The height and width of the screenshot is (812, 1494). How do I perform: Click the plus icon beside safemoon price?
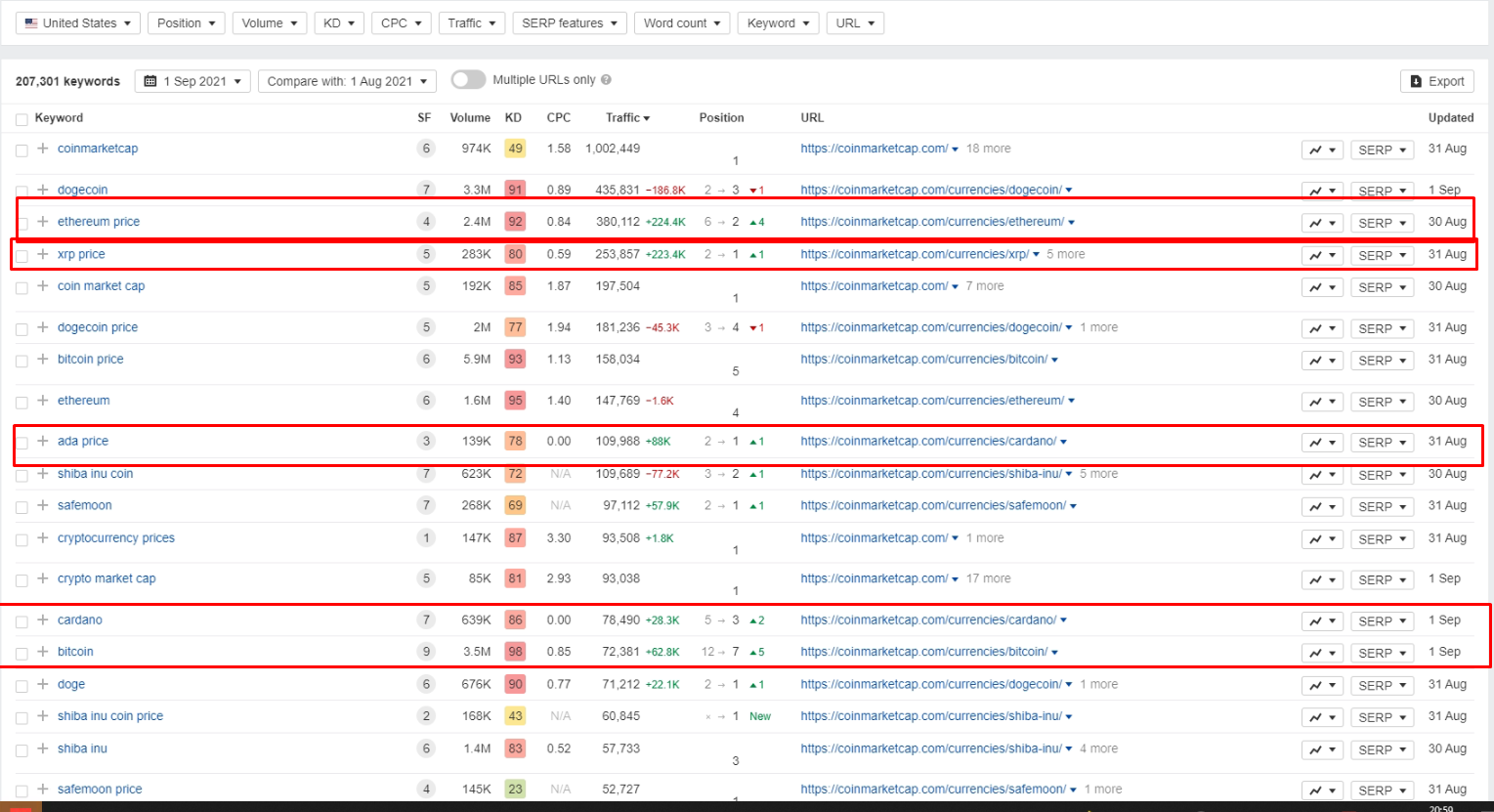[43, 790]
